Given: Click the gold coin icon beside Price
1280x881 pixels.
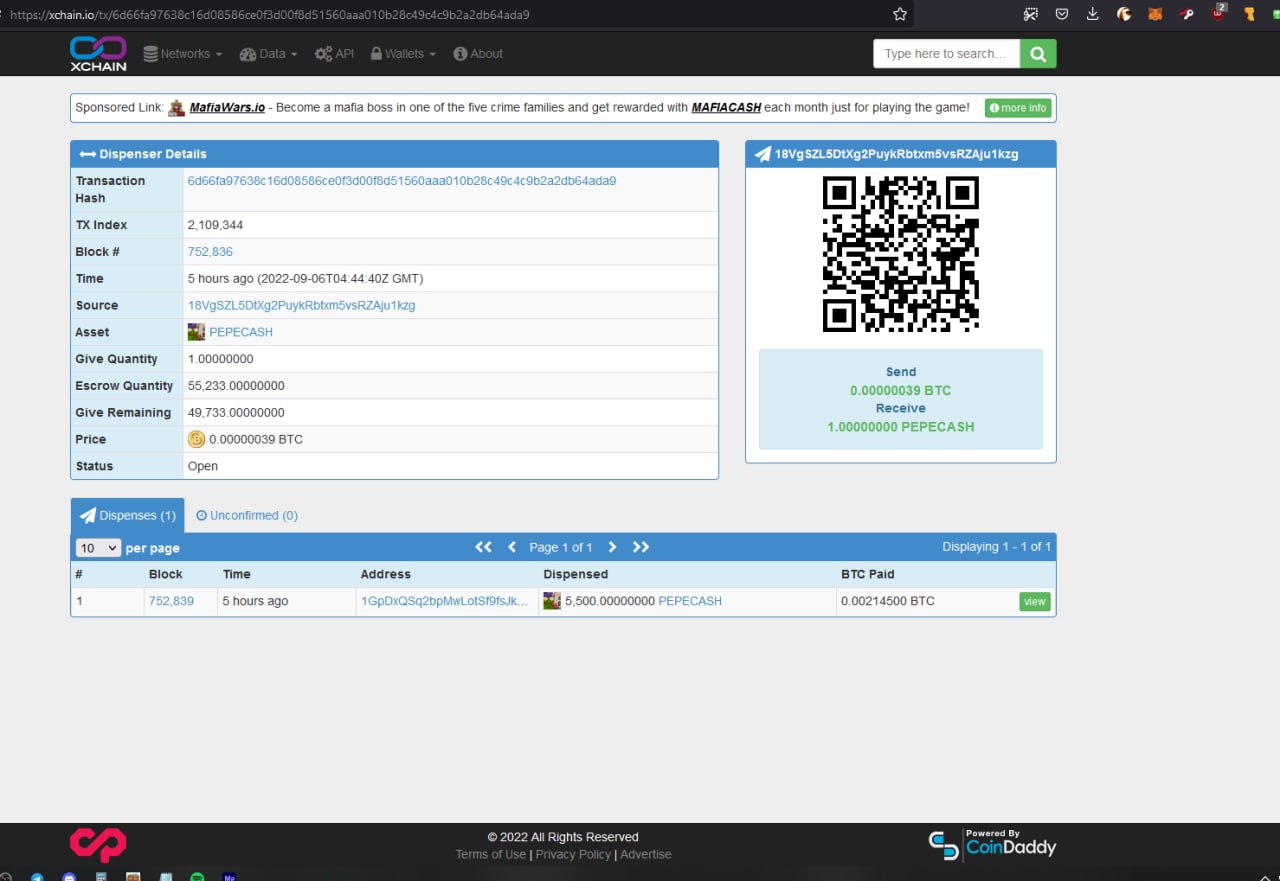Looking at the screenshot, I should coord(196,439).
